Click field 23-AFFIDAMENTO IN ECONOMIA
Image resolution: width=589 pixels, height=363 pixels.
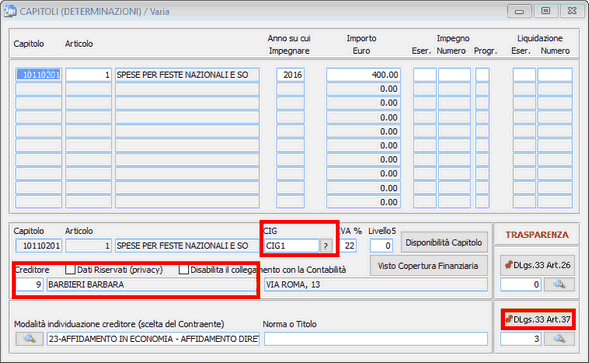153,339
